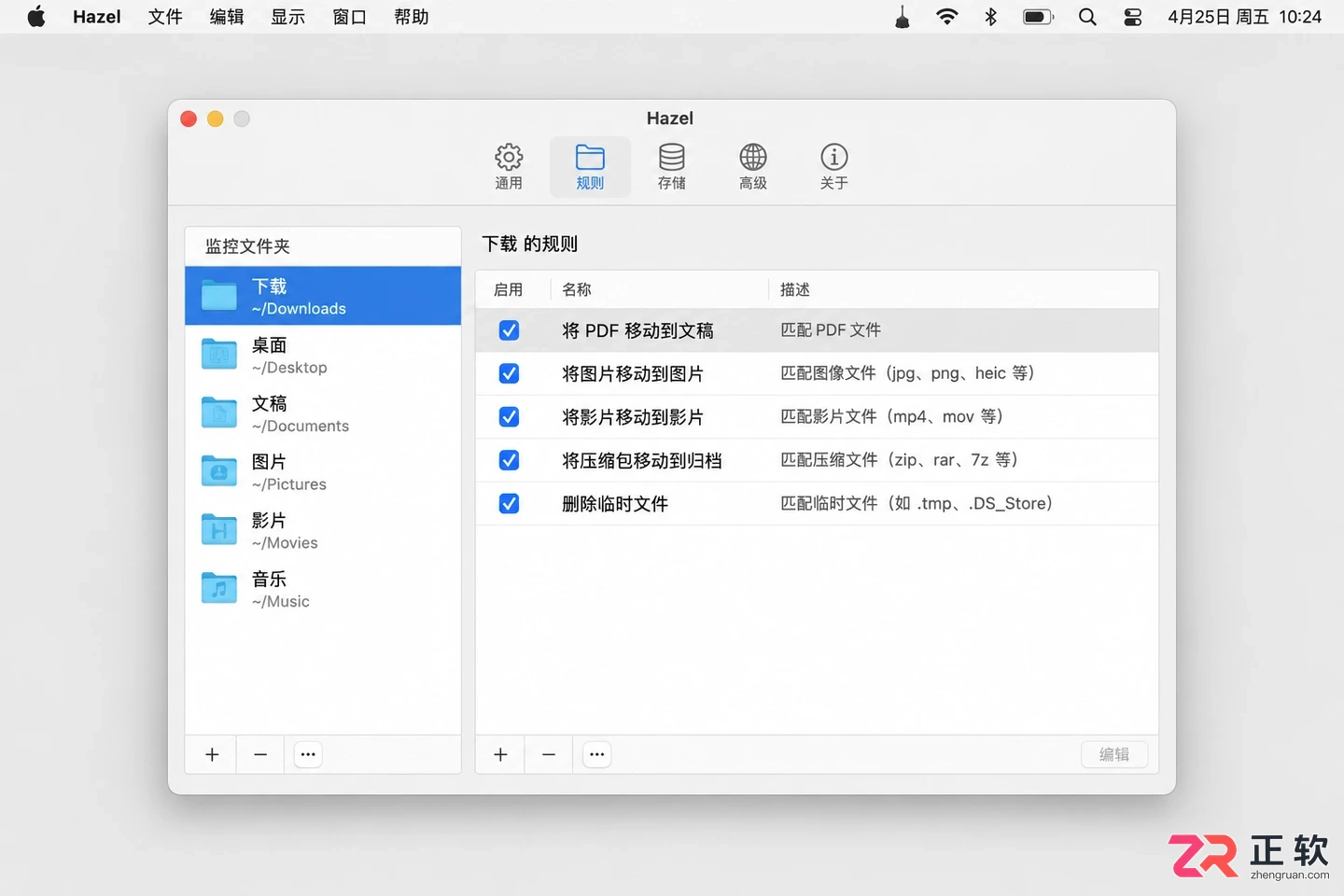Click the 匹配 PDF 文件 description

(x=831, y=330)
